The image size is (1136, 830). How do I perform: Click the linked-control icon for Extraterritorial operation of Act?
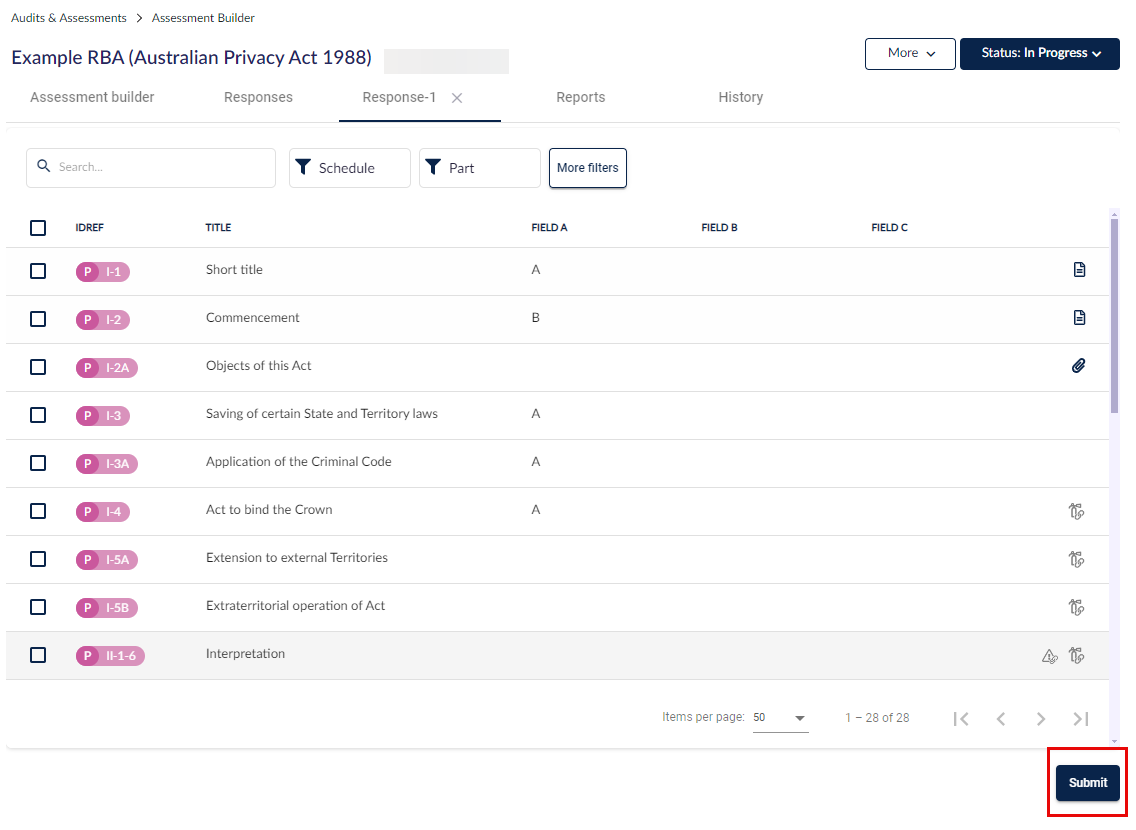[1077, 607]
